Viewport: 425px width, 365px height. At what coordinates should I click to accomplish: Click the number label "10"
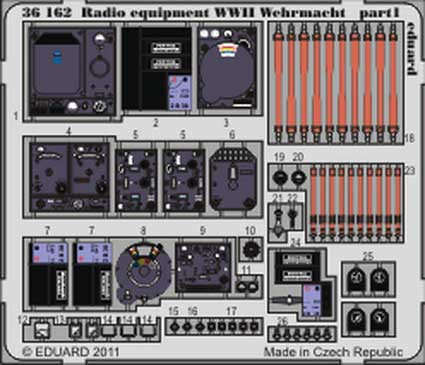coord(250,230)
